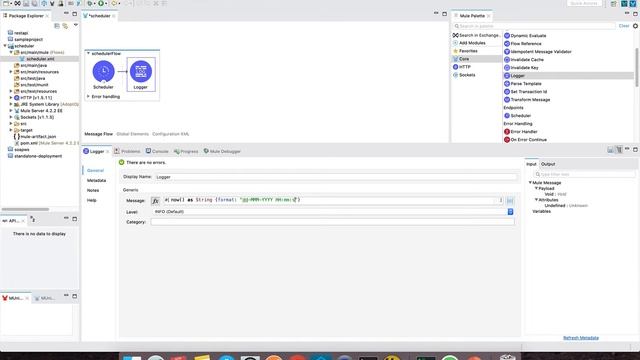Expand the Mule Server 4.2.2 EE node
Image resolution: width=640 pixels, height=360 pixels.
[11, 111]
